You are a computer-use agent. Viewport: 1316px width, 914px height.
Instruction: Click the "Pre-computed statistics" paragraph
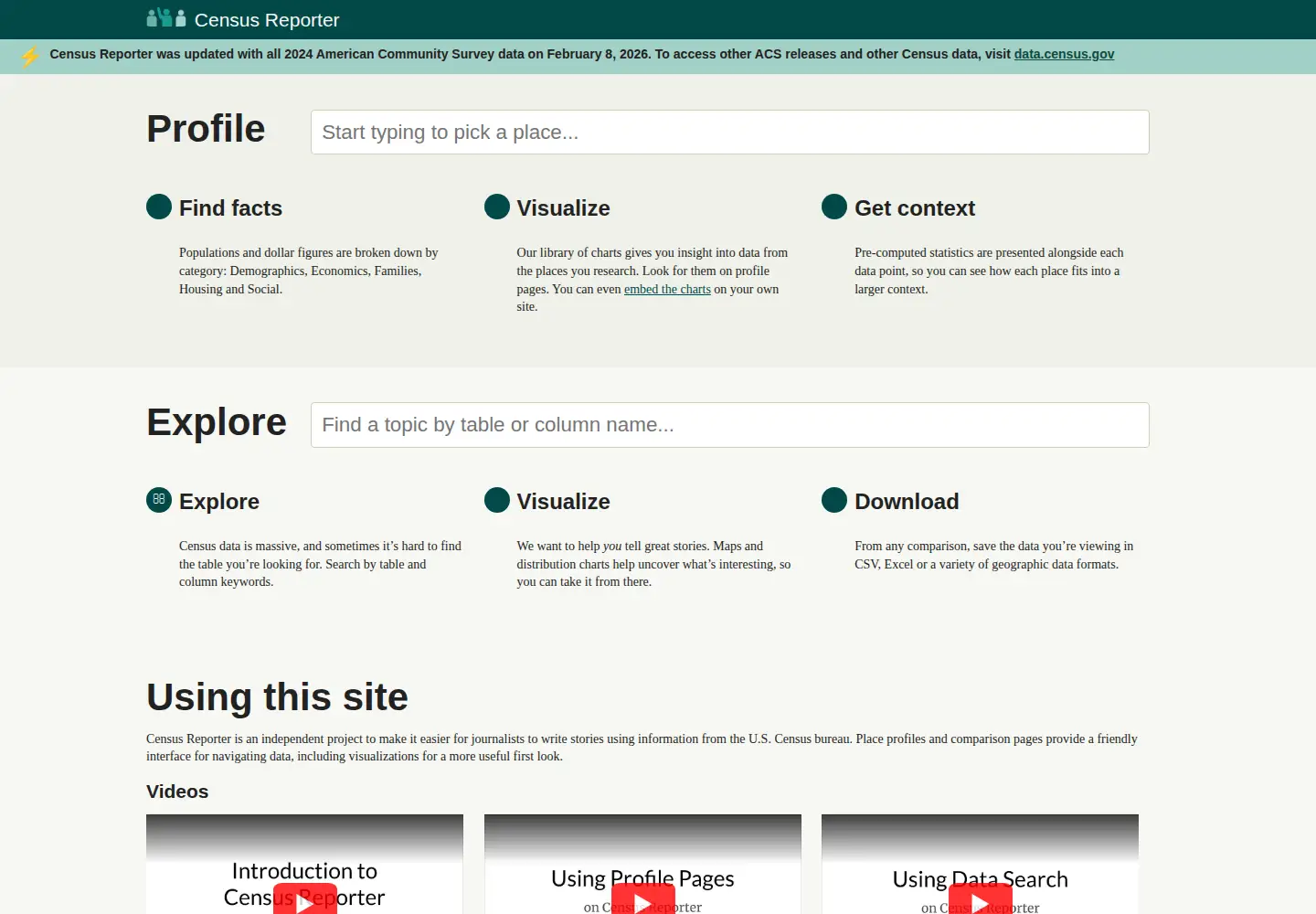click(990, 271)
